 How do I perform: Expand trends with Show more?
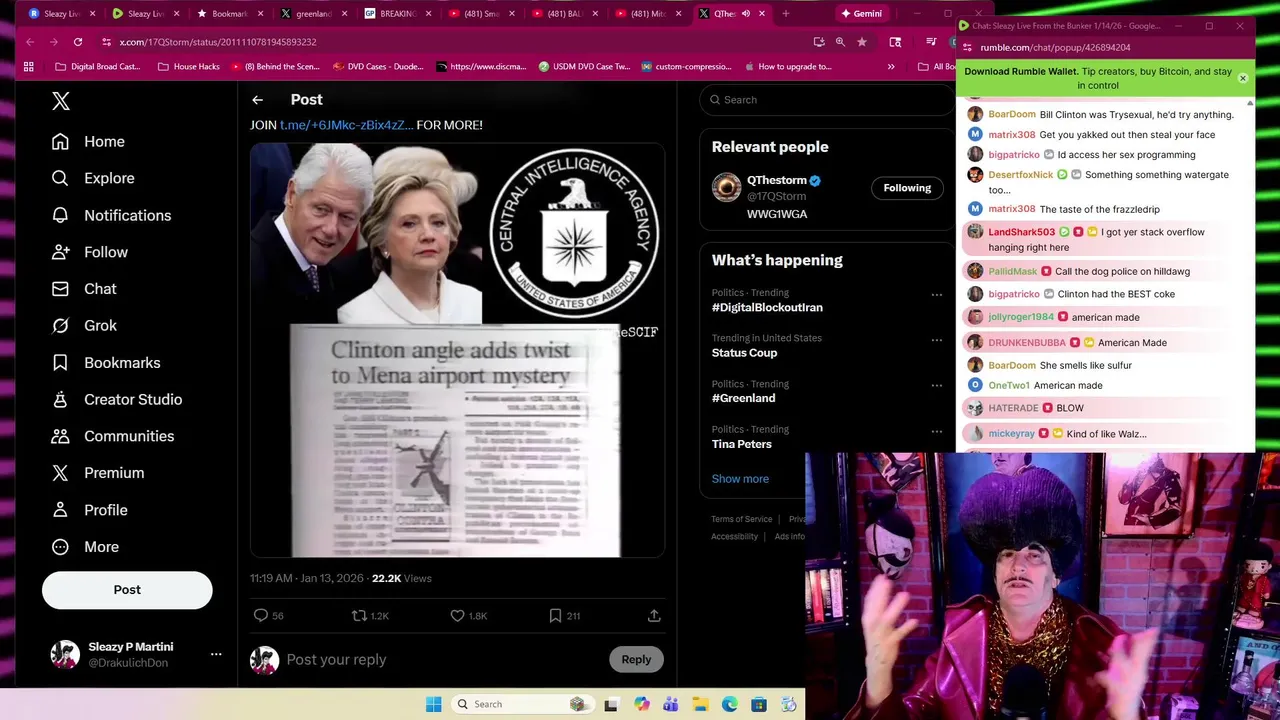(x=740, y=479)
